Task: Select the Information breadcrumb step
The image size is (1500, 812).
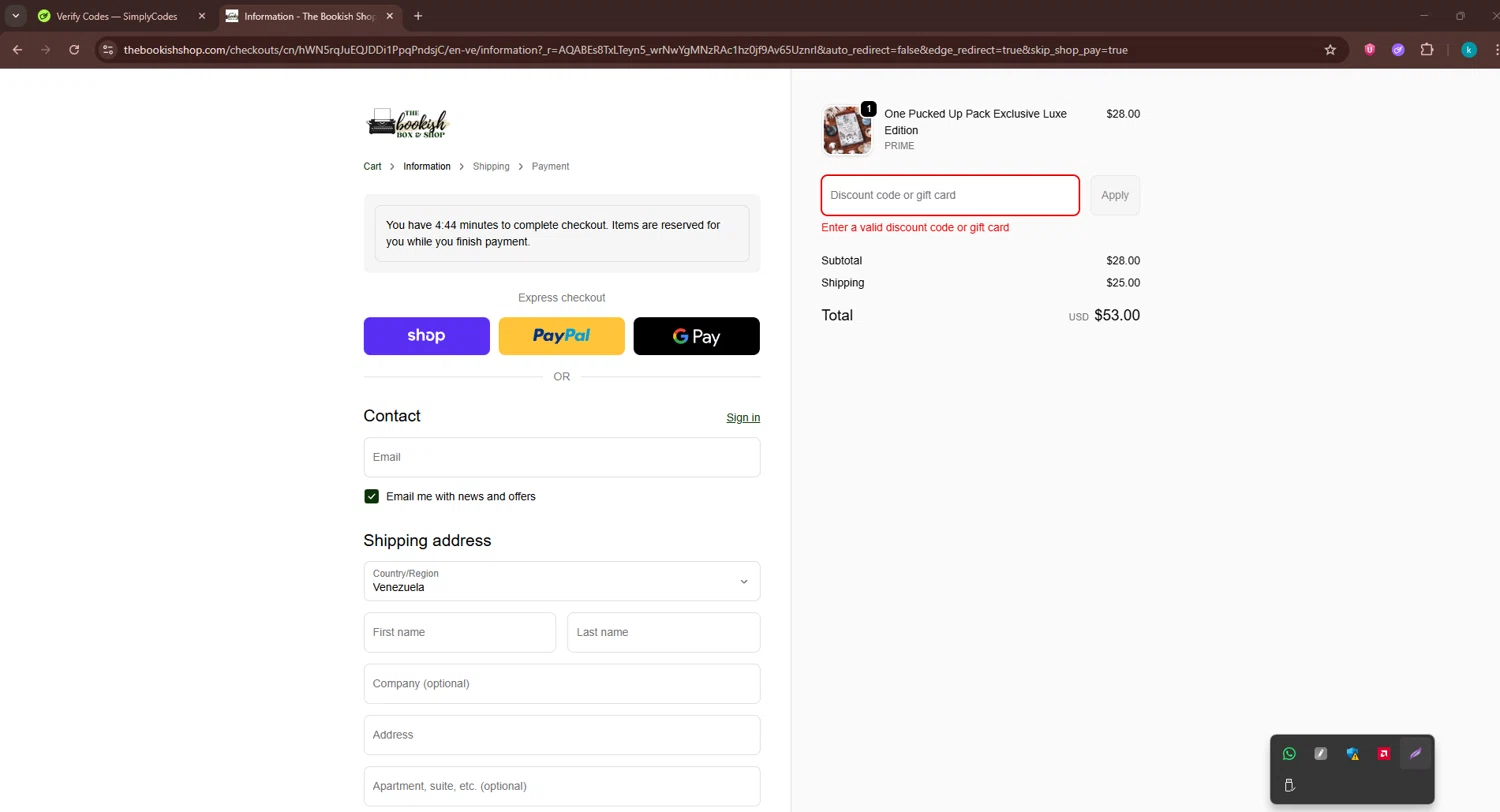Action: pos(427,166)
